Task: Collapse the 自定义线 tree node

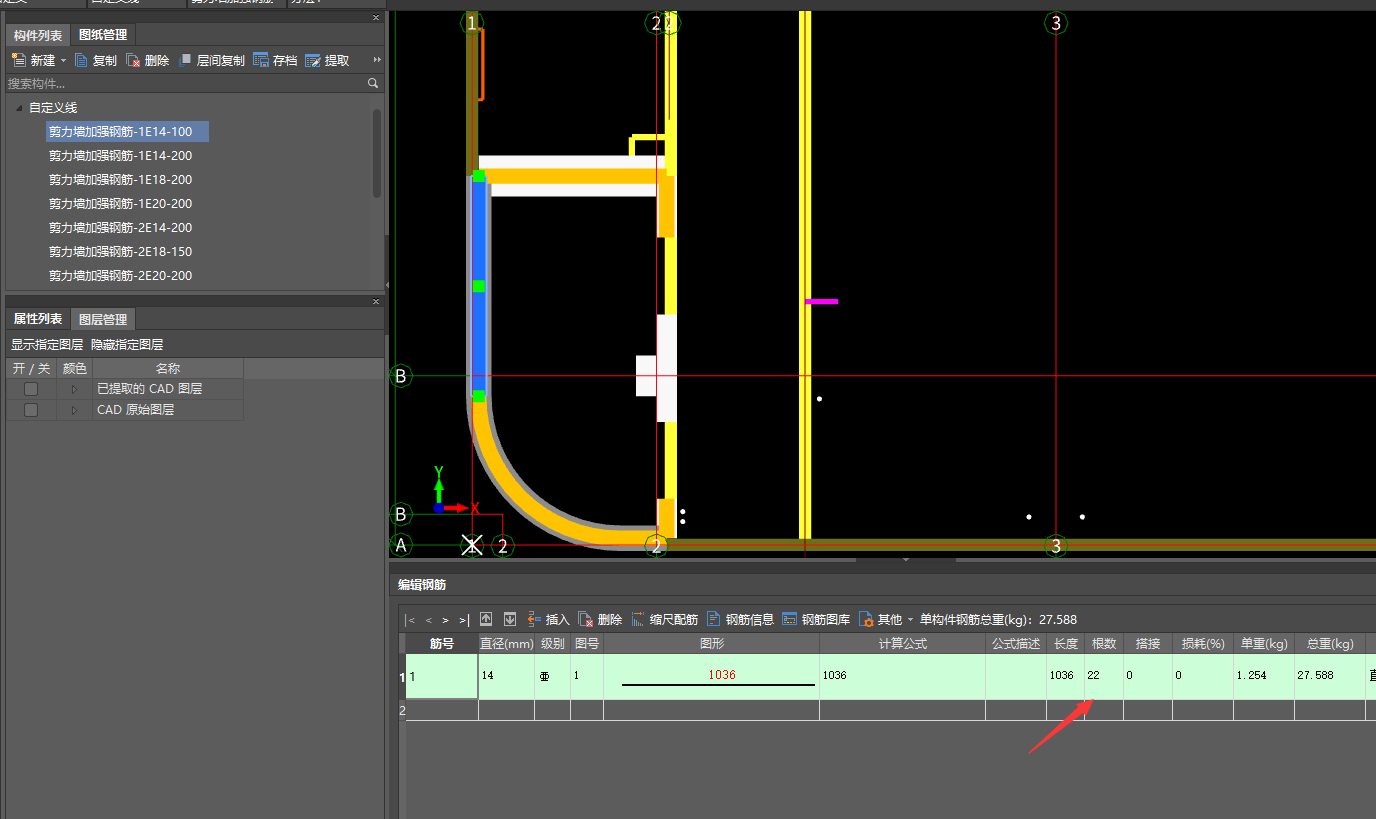Action: tap(19, 108)
